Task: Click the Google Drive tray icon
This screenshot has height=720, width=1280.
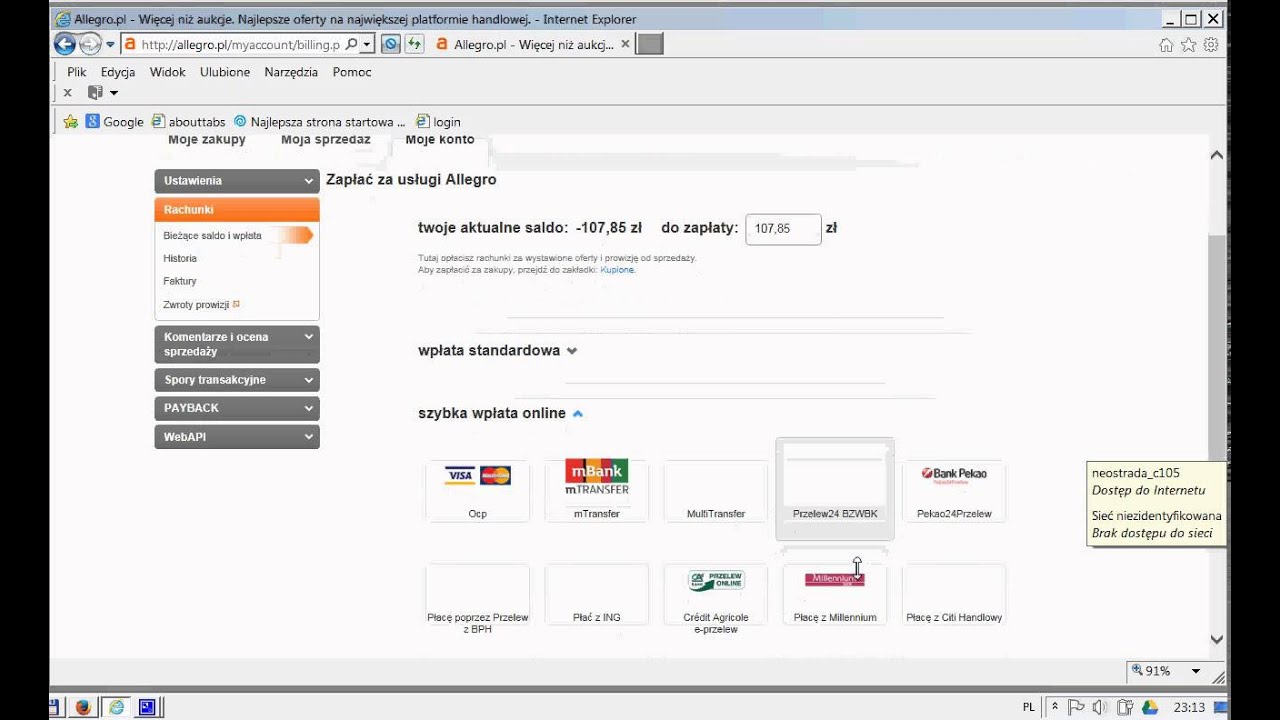Action: pos(1150,707)
